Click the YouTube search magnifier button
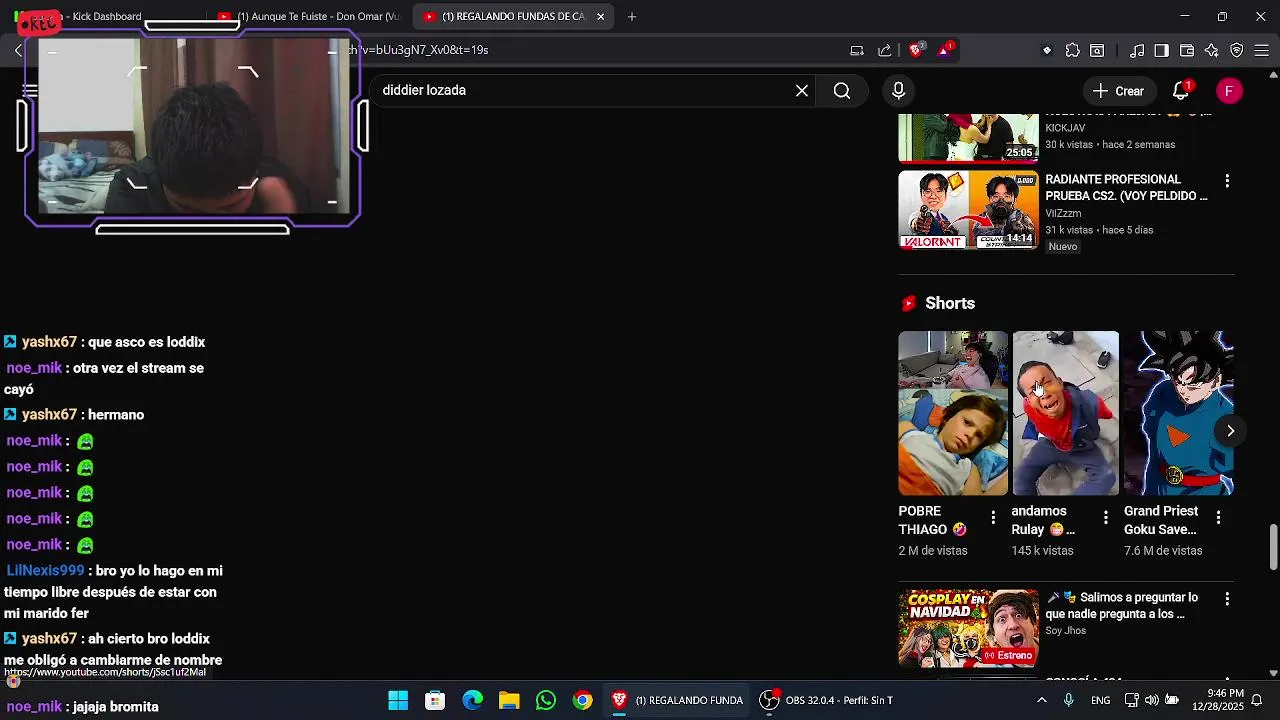 coord(842,91)
